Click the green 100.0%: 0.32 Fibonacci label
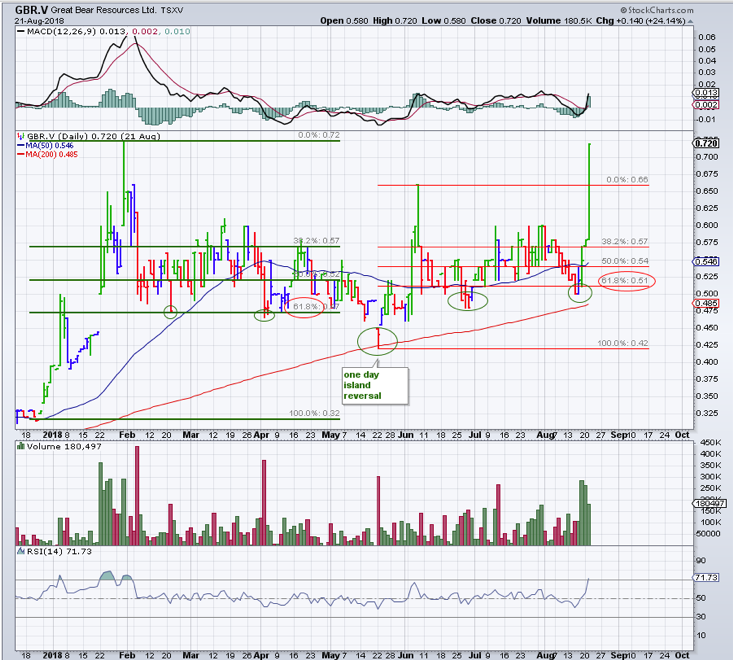Screen dimensions: 733x660 pyautogui.click(x=314, y=413)
